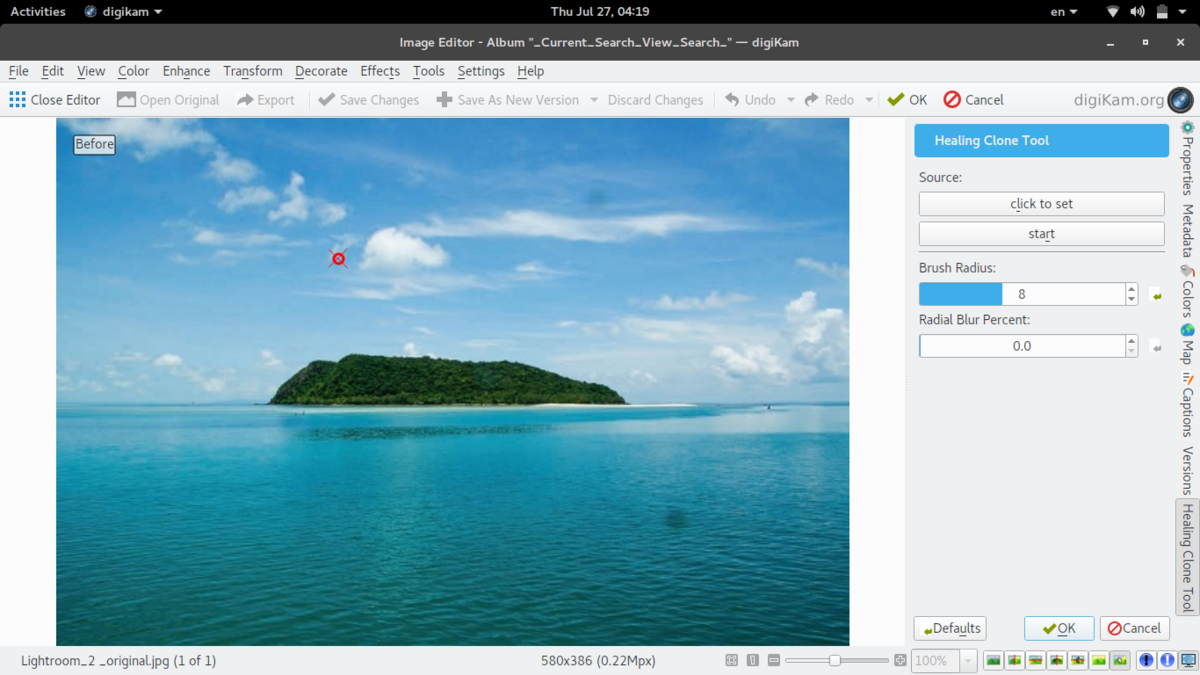Toggle the color-managed view monitor icon
This screenshot has width=1200, height=675.
pyautogui.click(x=1188, y=660)
